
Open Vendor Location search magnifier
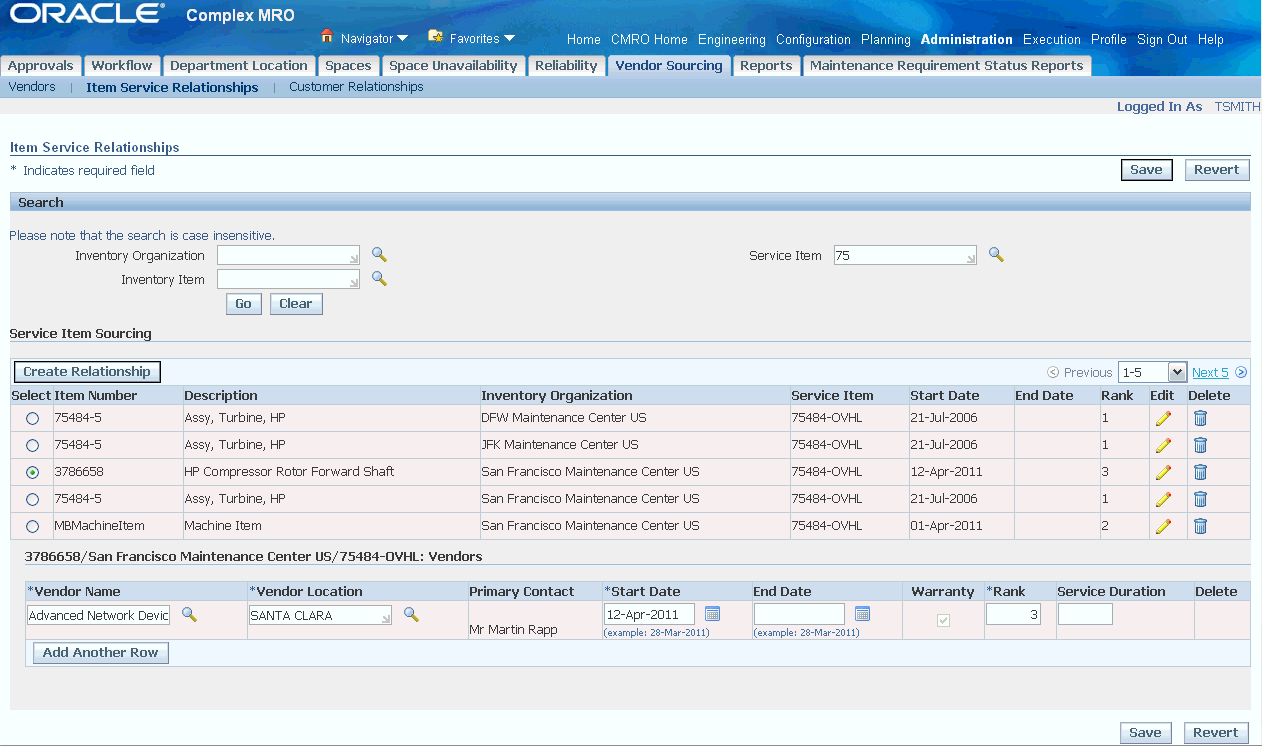click(410, 614)
